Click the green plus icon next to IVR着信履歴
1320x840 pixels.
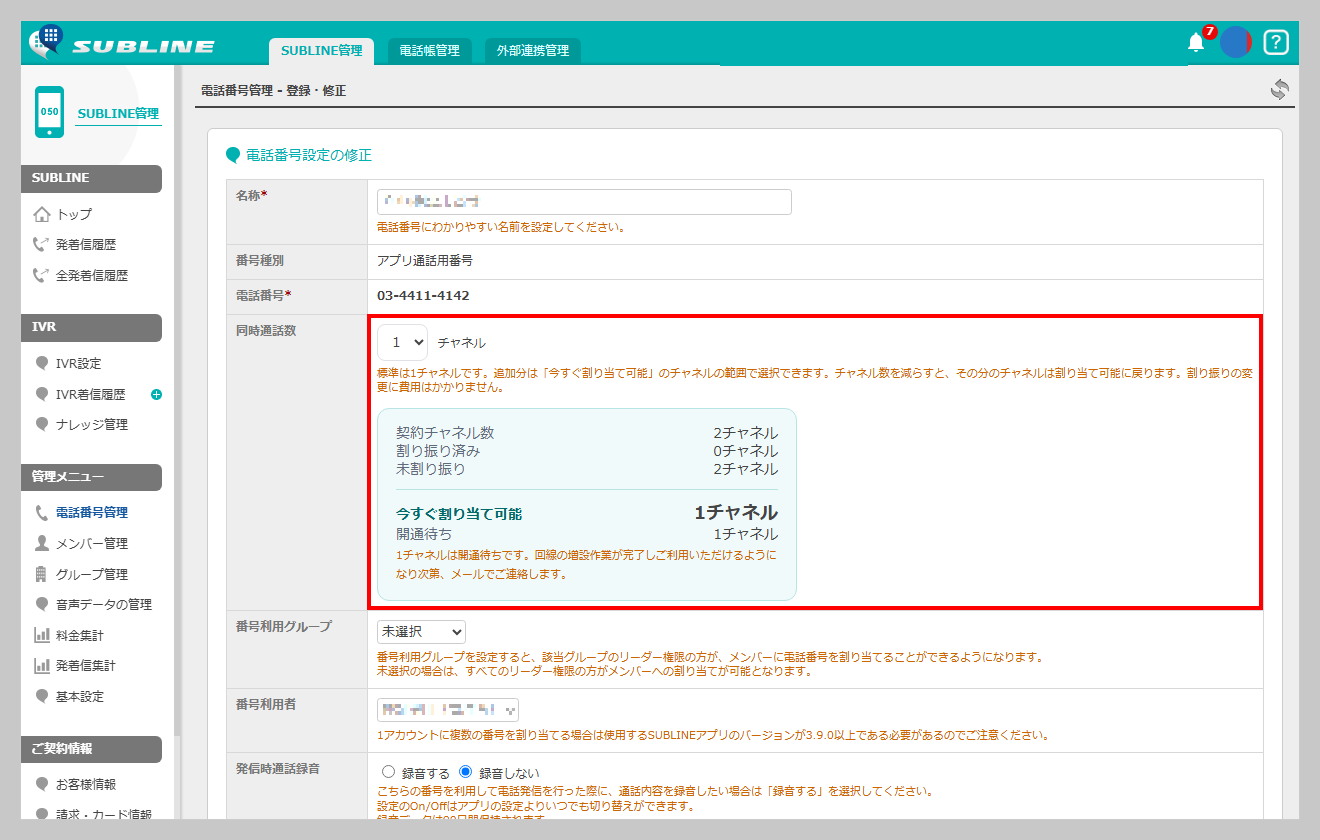(x=156, y=394)
